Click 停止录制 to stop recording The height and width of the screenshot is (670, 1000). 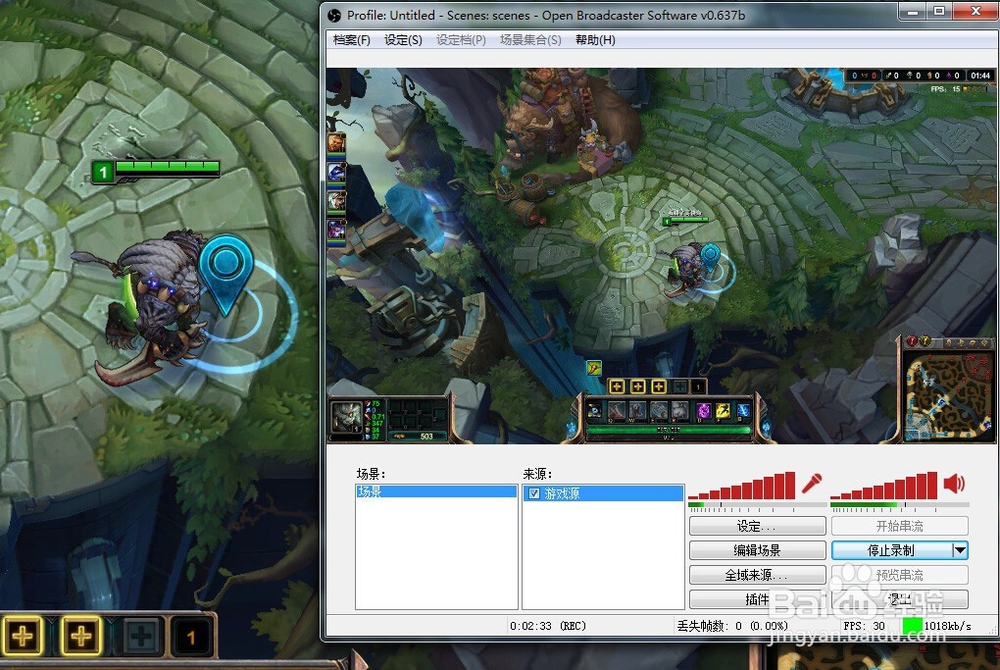click(x=891, y=550)
